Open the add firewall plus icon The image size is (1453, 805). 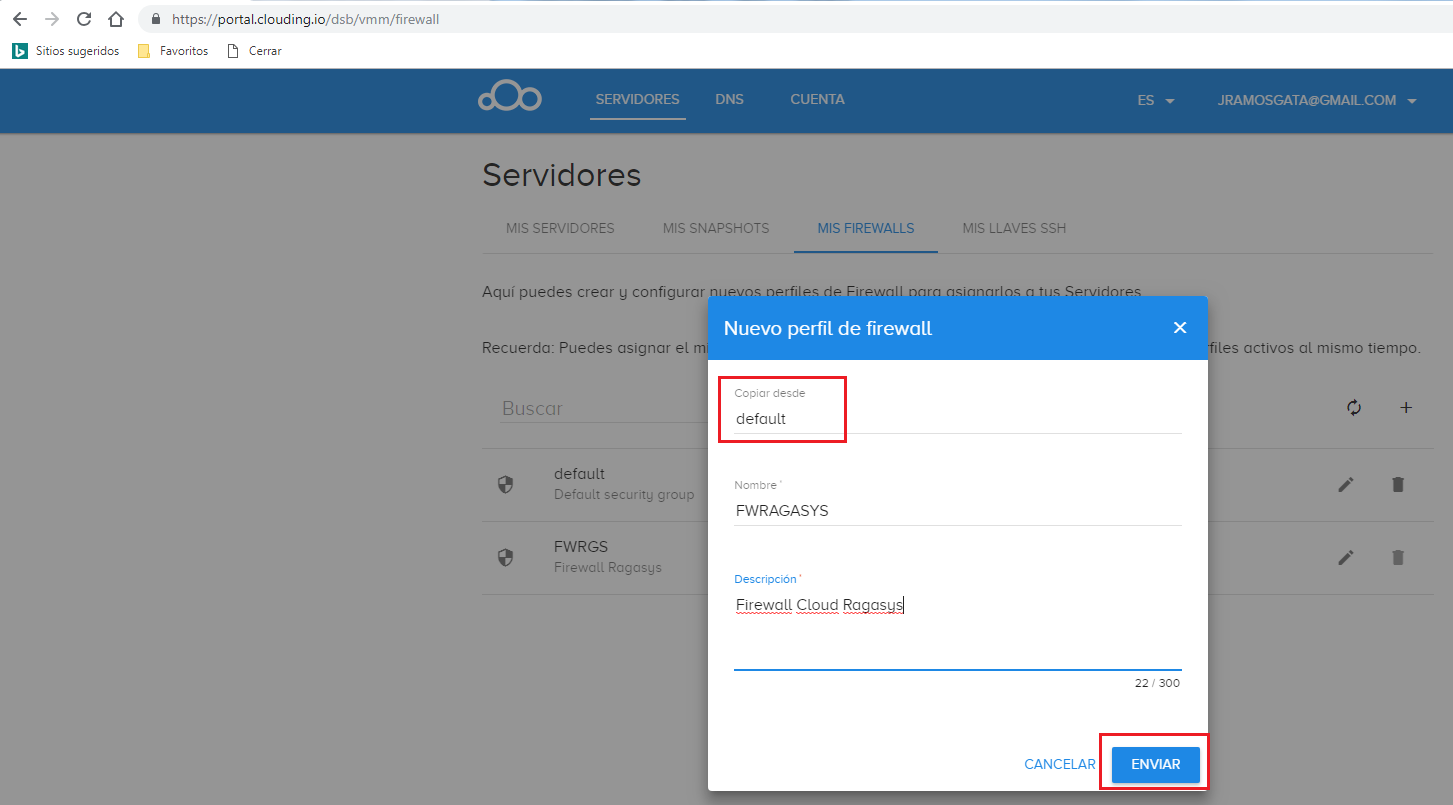click(x=1406, y=408)
